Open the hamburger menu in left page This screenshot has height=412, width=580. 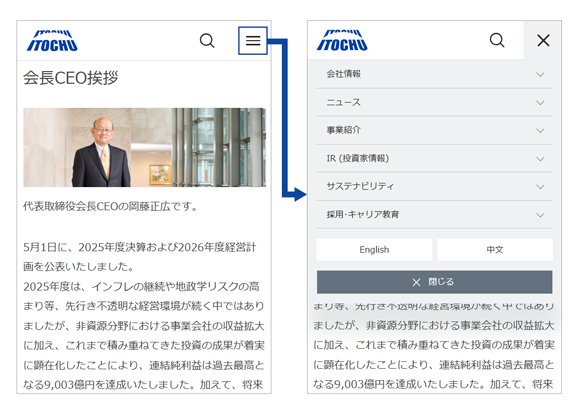(x=253, y=40)
